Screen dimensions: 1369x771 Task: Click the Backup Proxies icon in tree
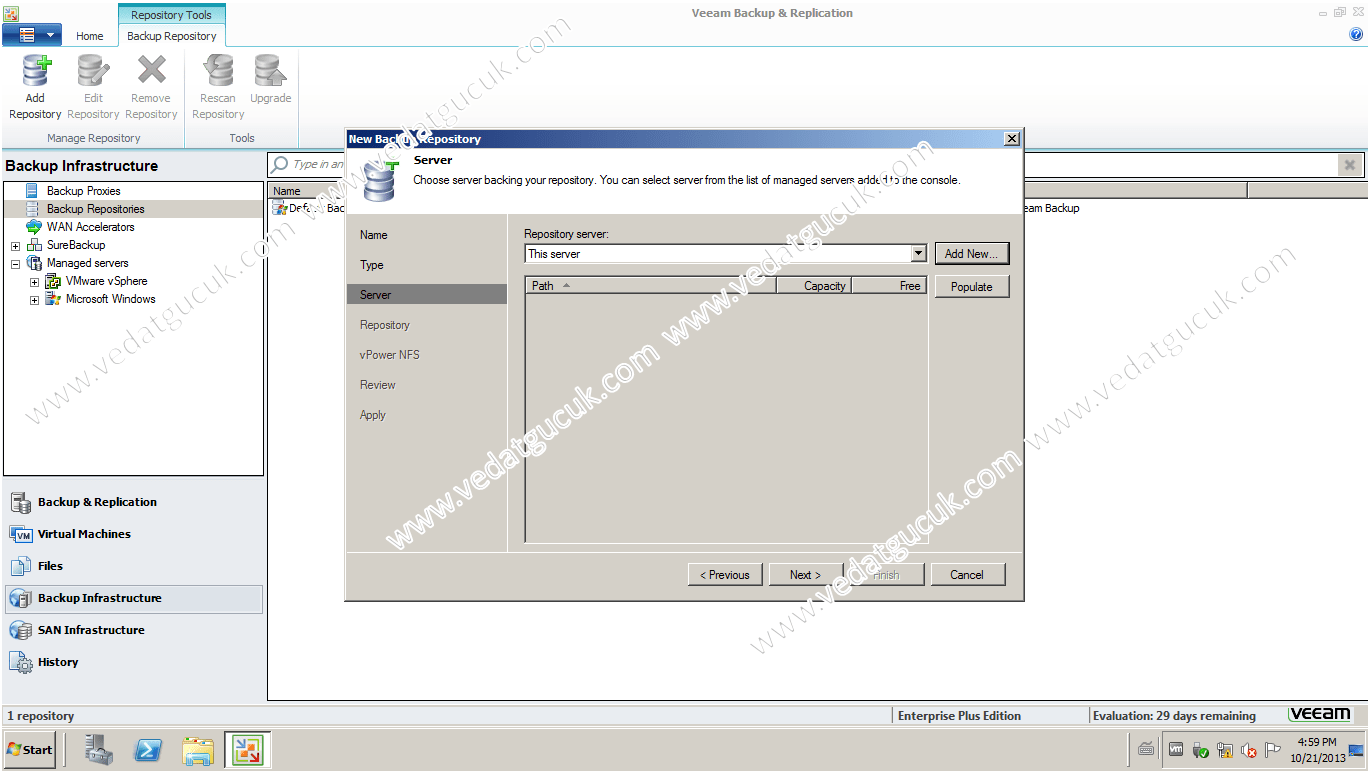pos(32,191)
